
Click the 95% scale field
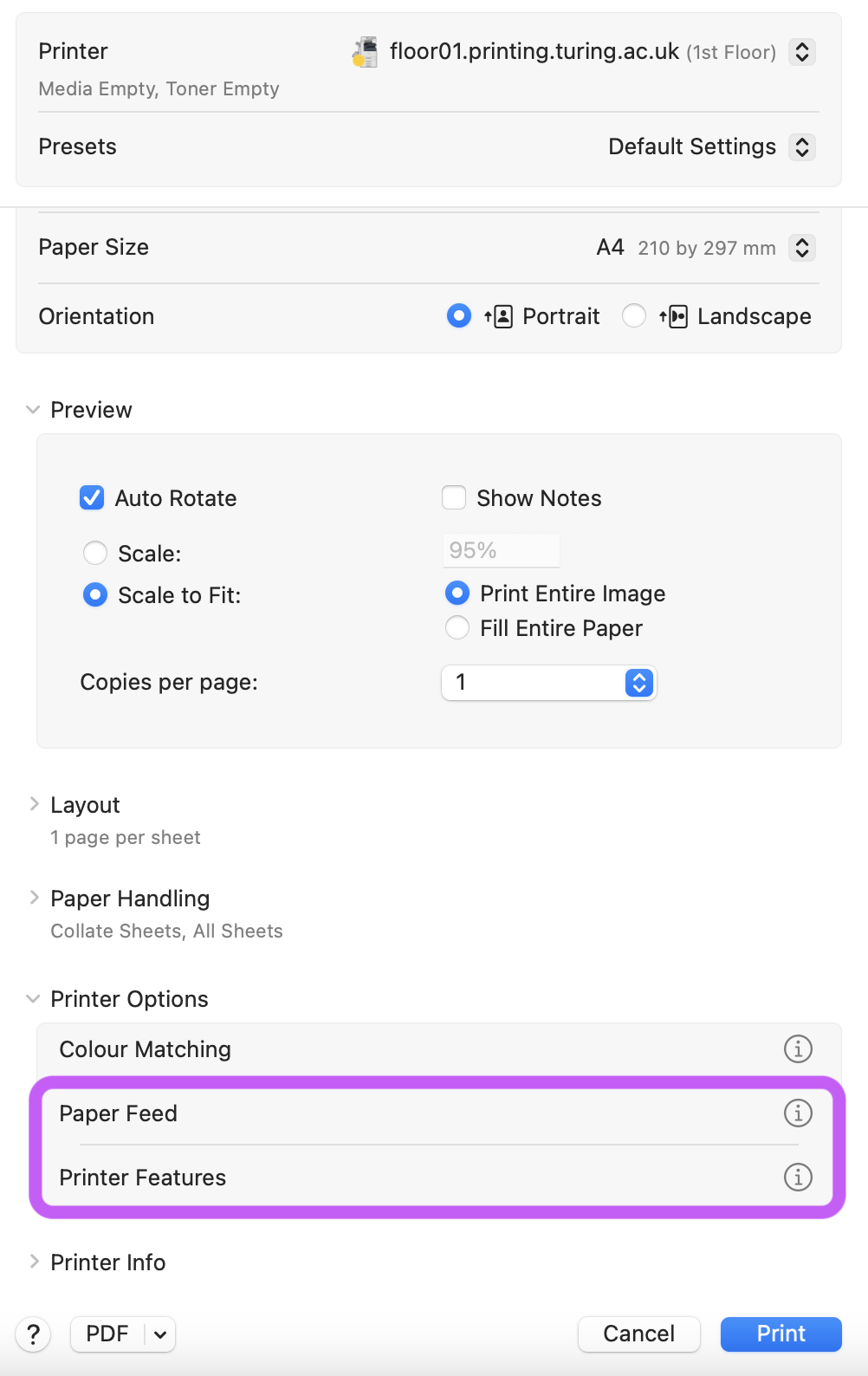pos(501,549)
